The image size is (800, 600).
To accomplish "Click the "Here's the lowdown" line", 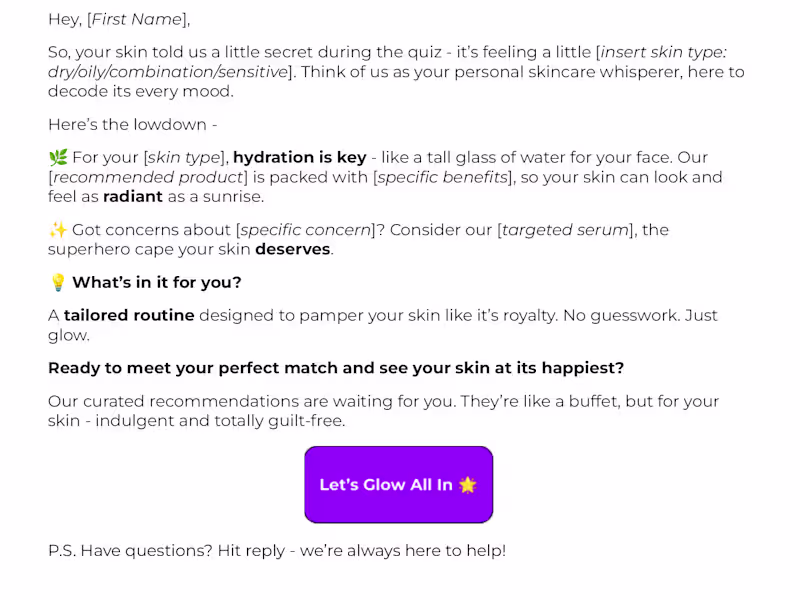I will (x=132, y=125).
